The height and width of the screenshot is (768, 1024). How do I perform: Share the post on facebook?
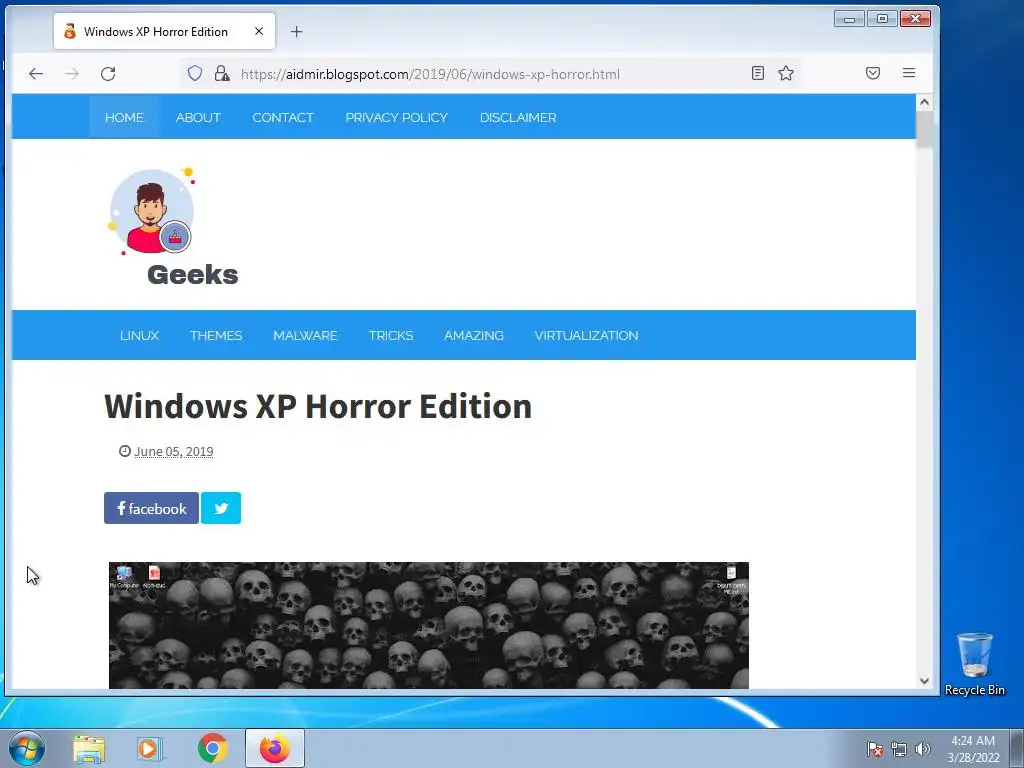click(151, 508)
